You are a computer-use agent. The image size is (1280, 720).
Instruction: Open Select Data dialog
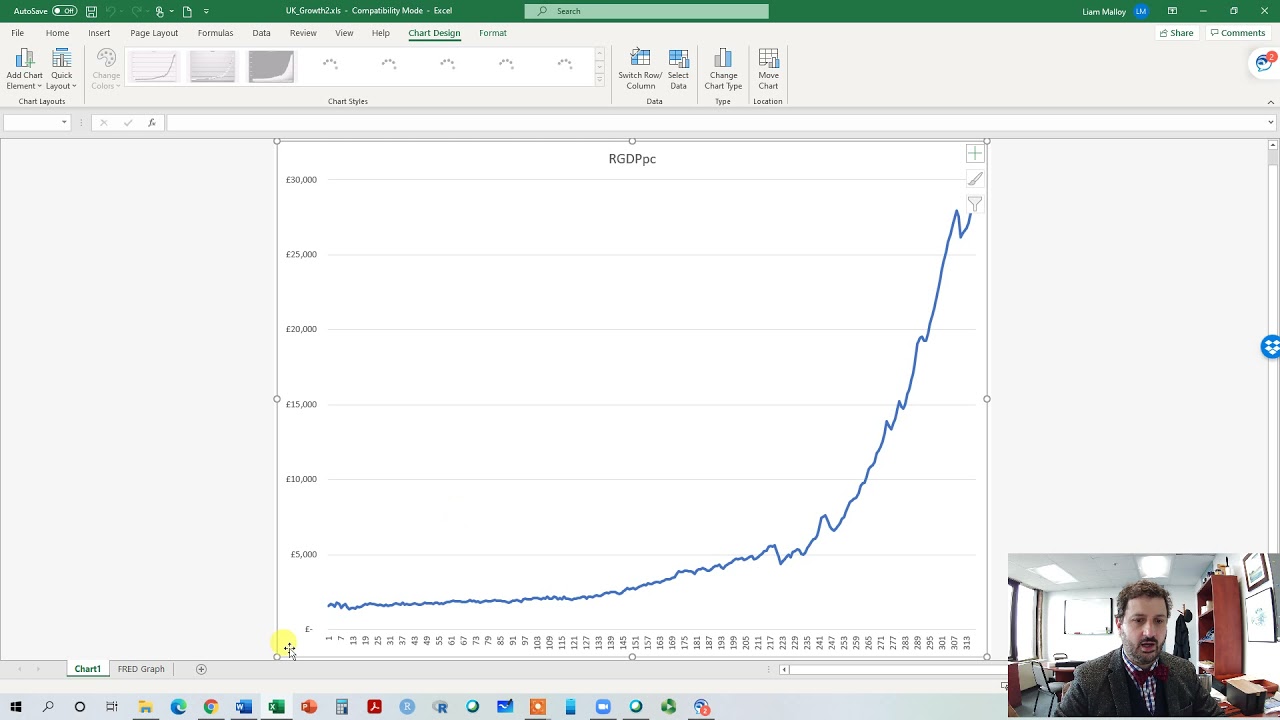(x=678, y=69)
